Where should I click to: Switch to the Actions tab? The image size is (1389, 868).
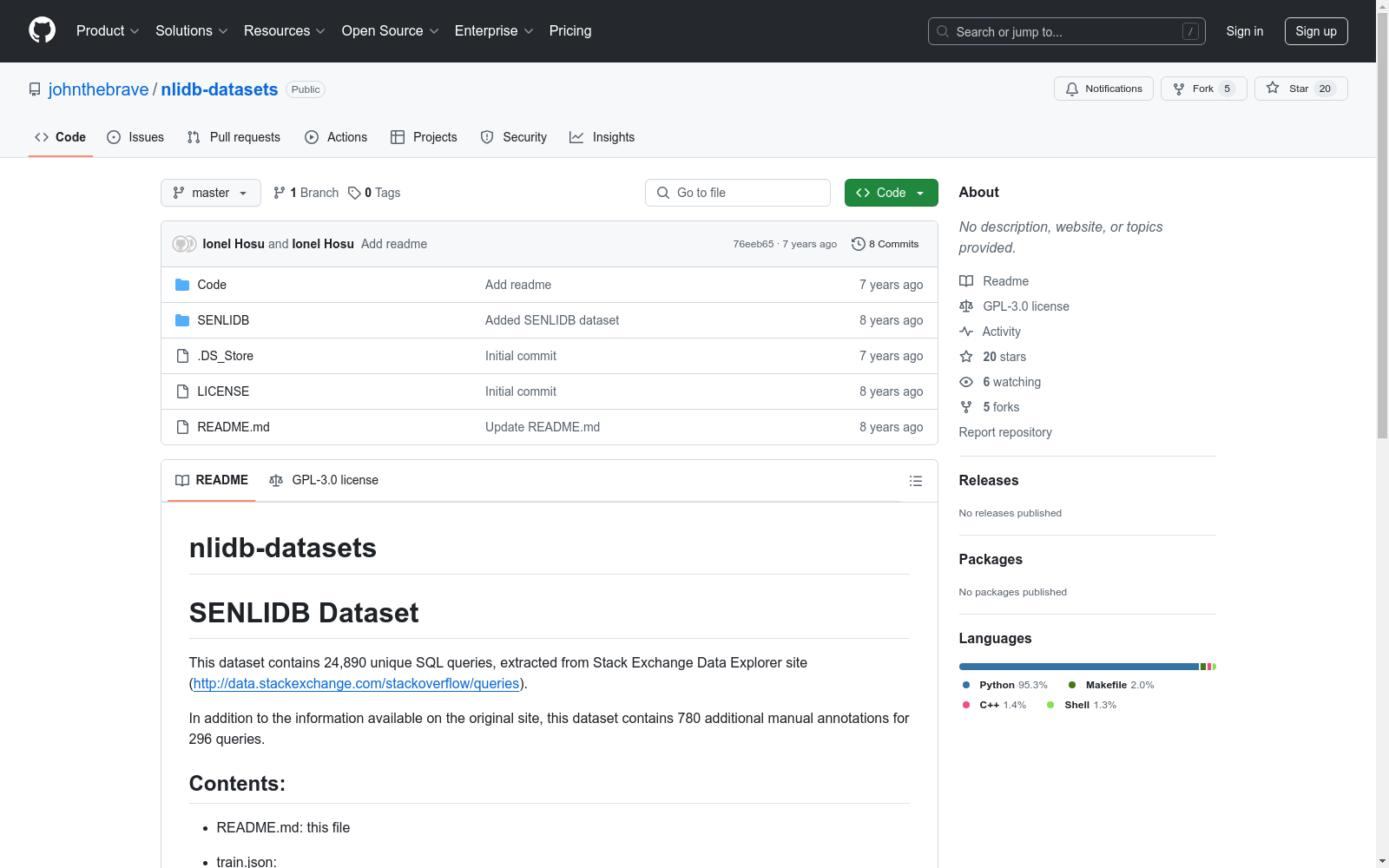pyautogui.click(x=336, y=137)
